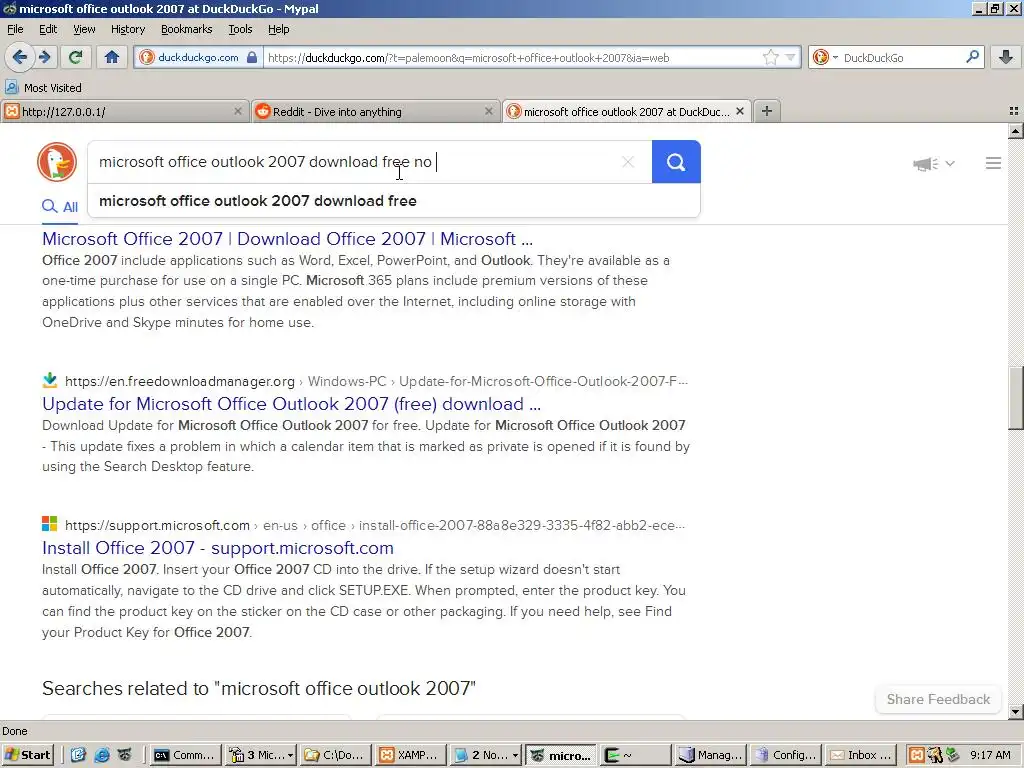Close the Reddit tab
1024x768 pixels.
pos(488,112)
